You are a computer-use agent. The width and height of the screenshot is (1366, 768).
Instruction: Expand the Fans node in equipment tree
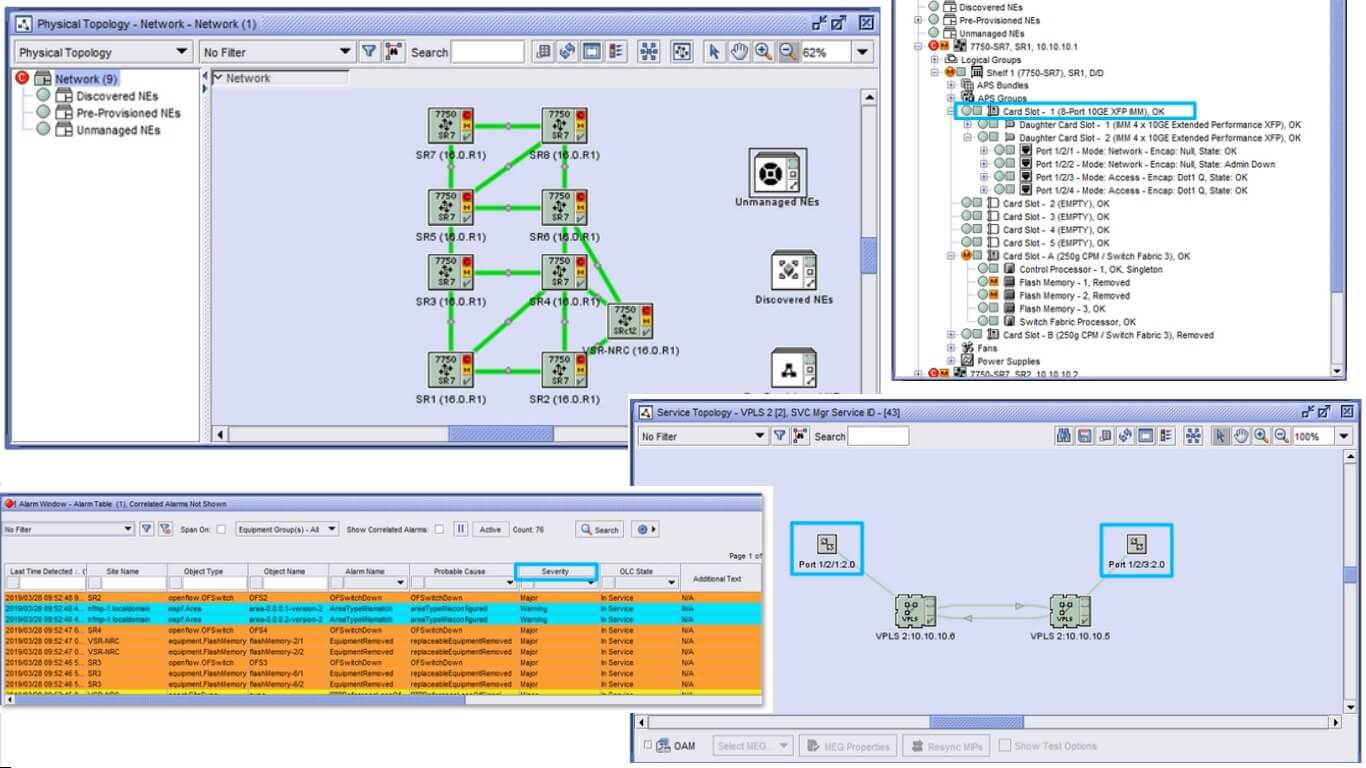(x=951, y=348)
